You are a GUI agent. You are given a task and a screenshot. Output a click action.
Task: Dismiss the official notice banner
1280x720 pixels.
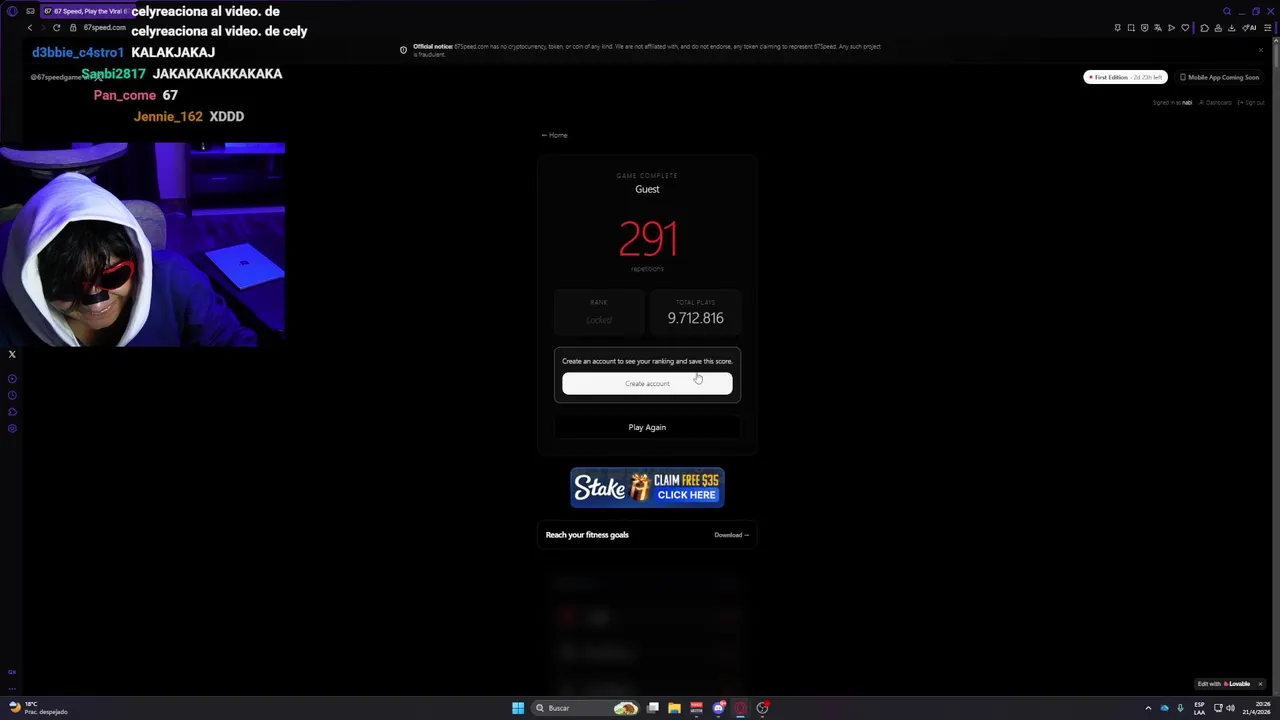pyautogui.click(x=1260, y=50)
